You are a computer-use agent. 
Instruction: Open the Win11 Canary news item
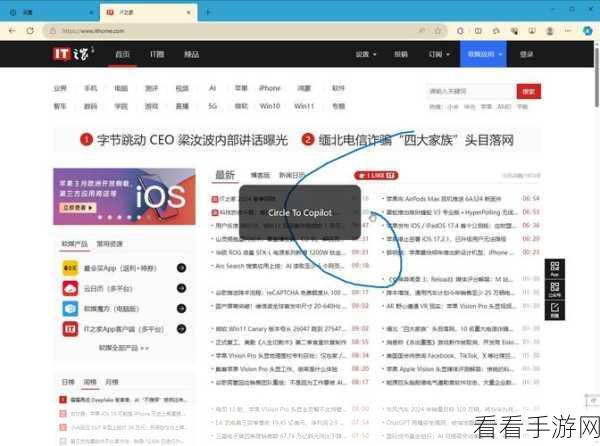coord(279,329)
